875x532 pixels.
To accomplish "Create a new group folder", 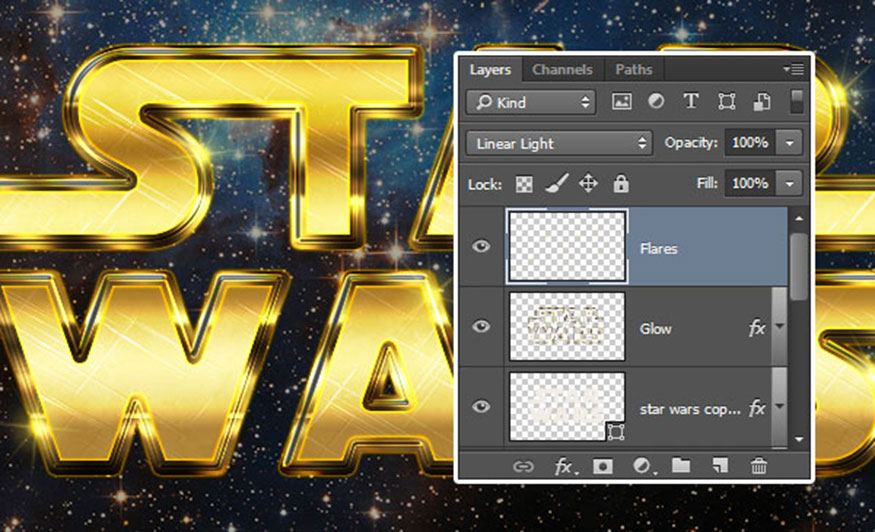I will click(681, 465).
